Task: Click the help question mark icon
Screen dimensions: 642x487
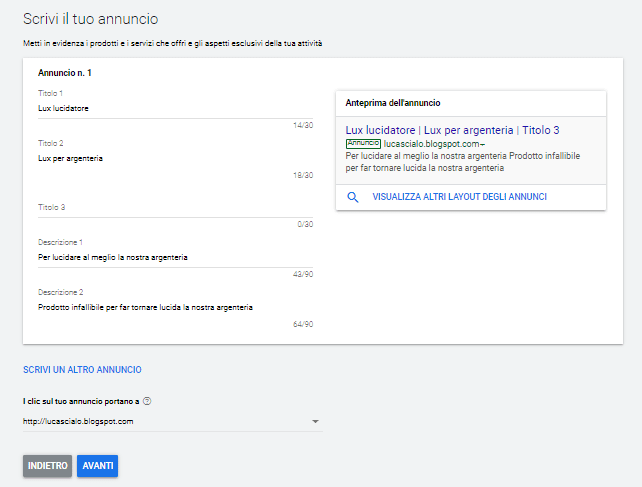Action: pos(147,401)
